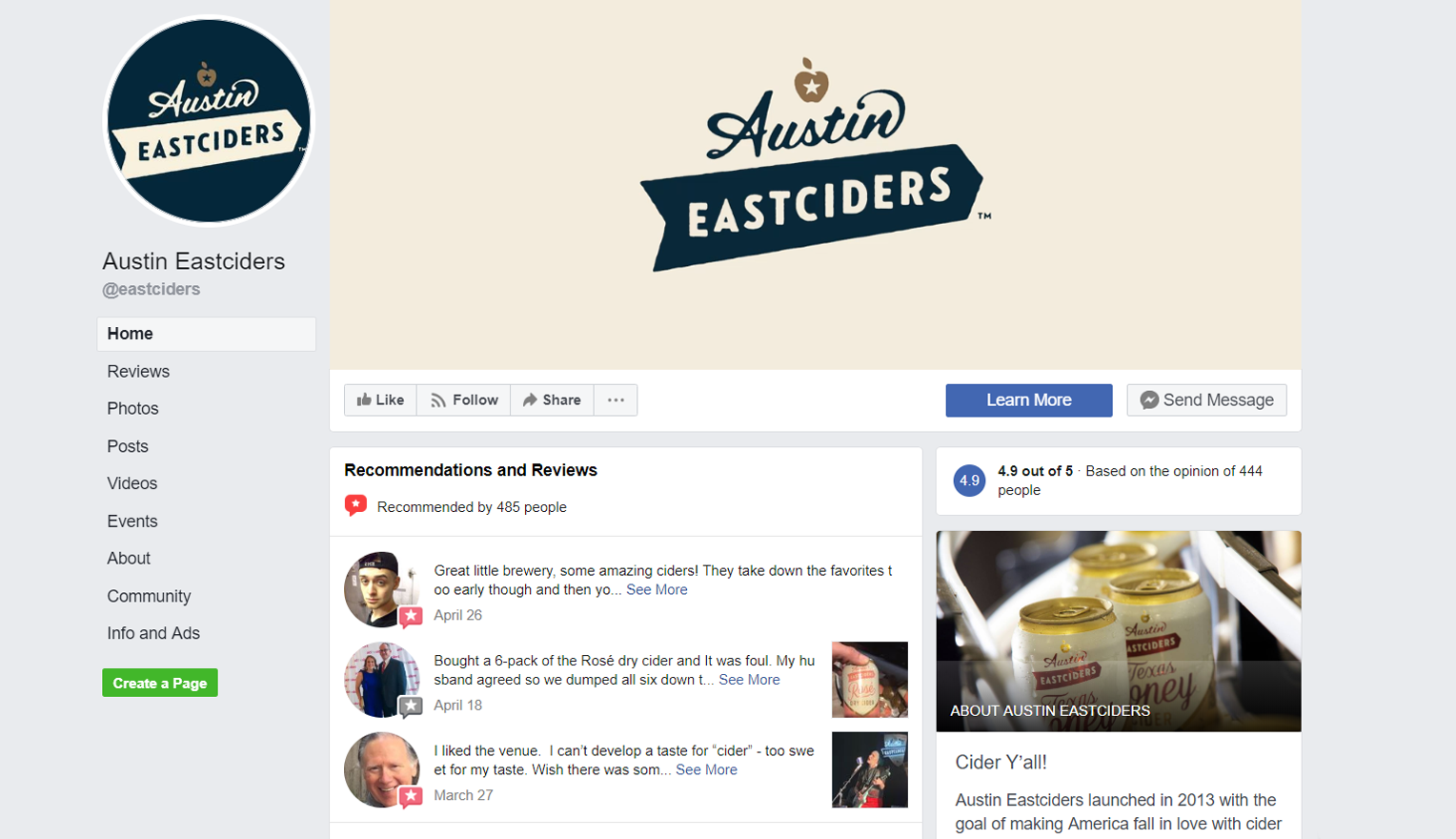
Task: Open the concert photo thumbnail in review
Action: (869, 770)
